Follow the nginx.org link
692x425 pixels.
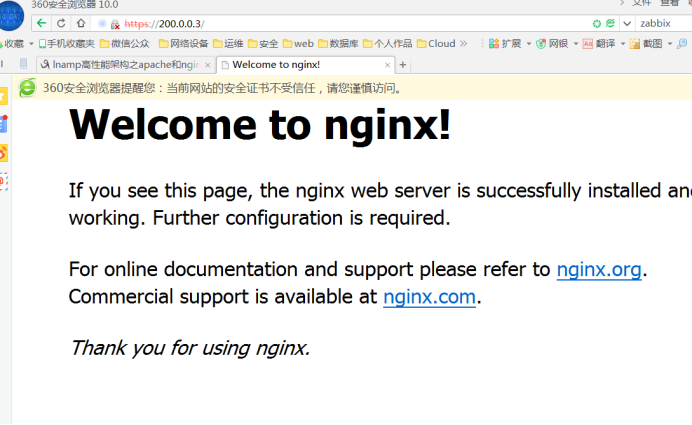point(599,269)
